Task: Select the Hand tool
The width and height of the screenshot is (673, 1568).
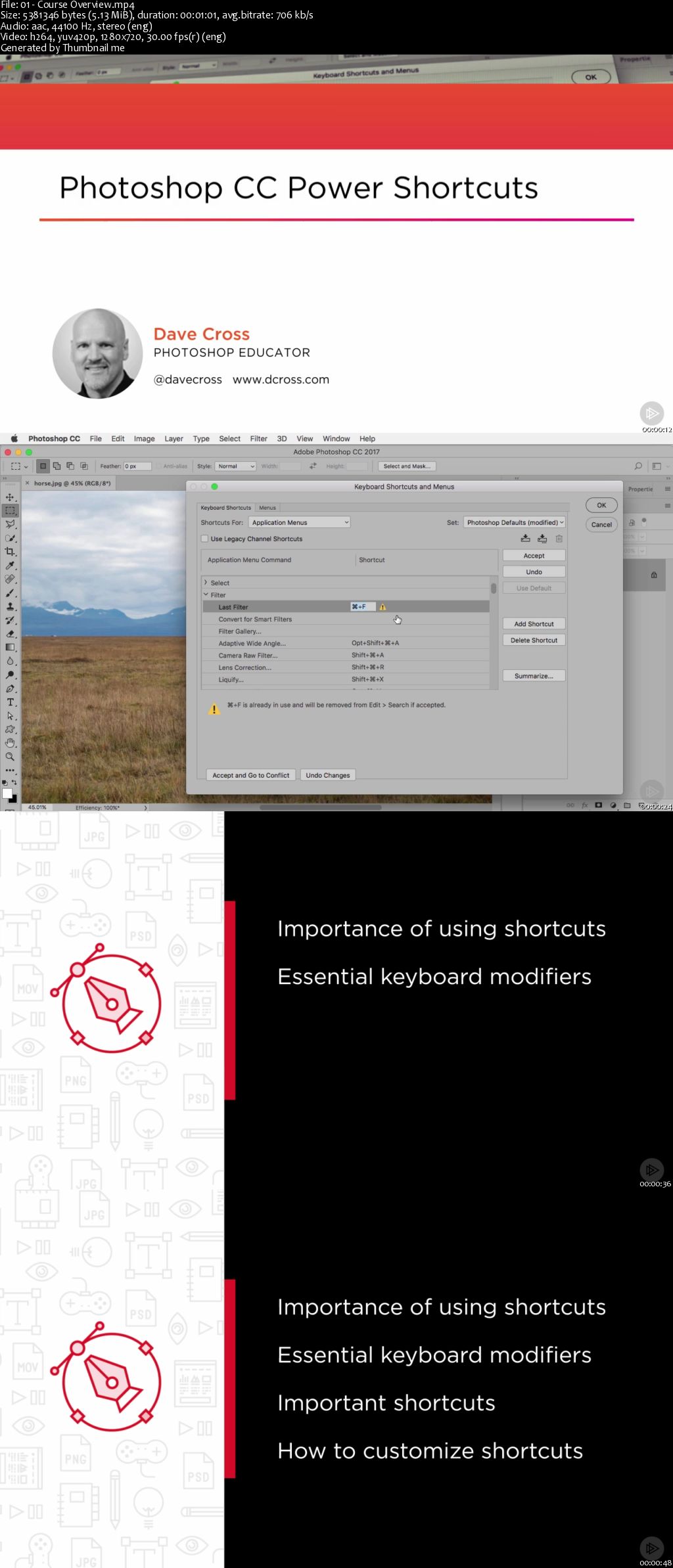Action: click(10, 743)
